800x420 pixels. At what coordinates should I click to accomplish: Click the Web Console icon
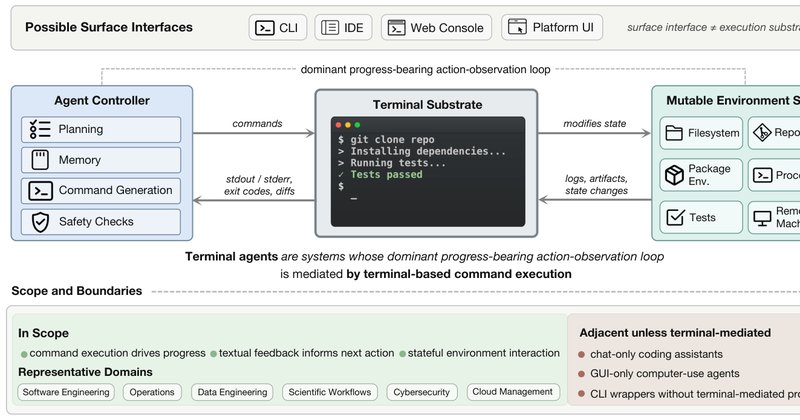coord(396,28)
